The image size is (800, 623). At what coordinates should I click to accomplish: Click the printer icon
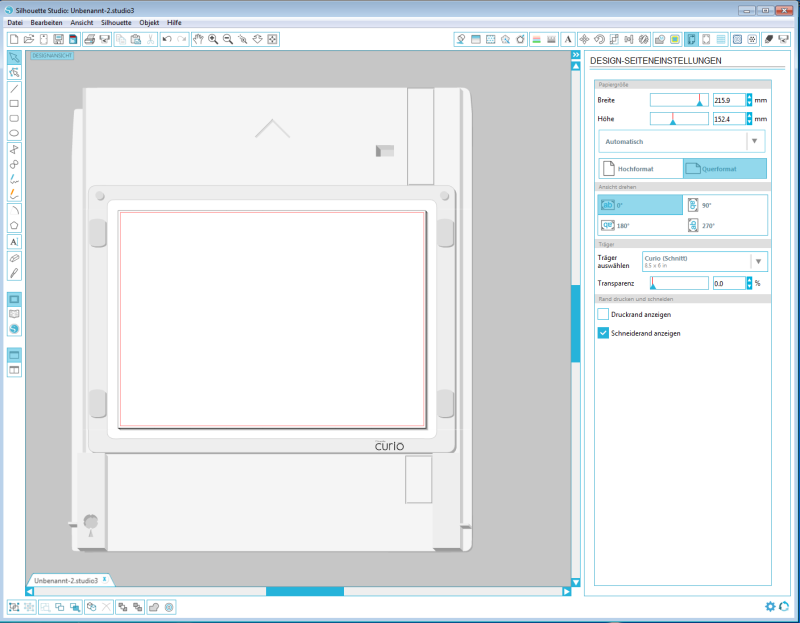(x=90, y=39)
